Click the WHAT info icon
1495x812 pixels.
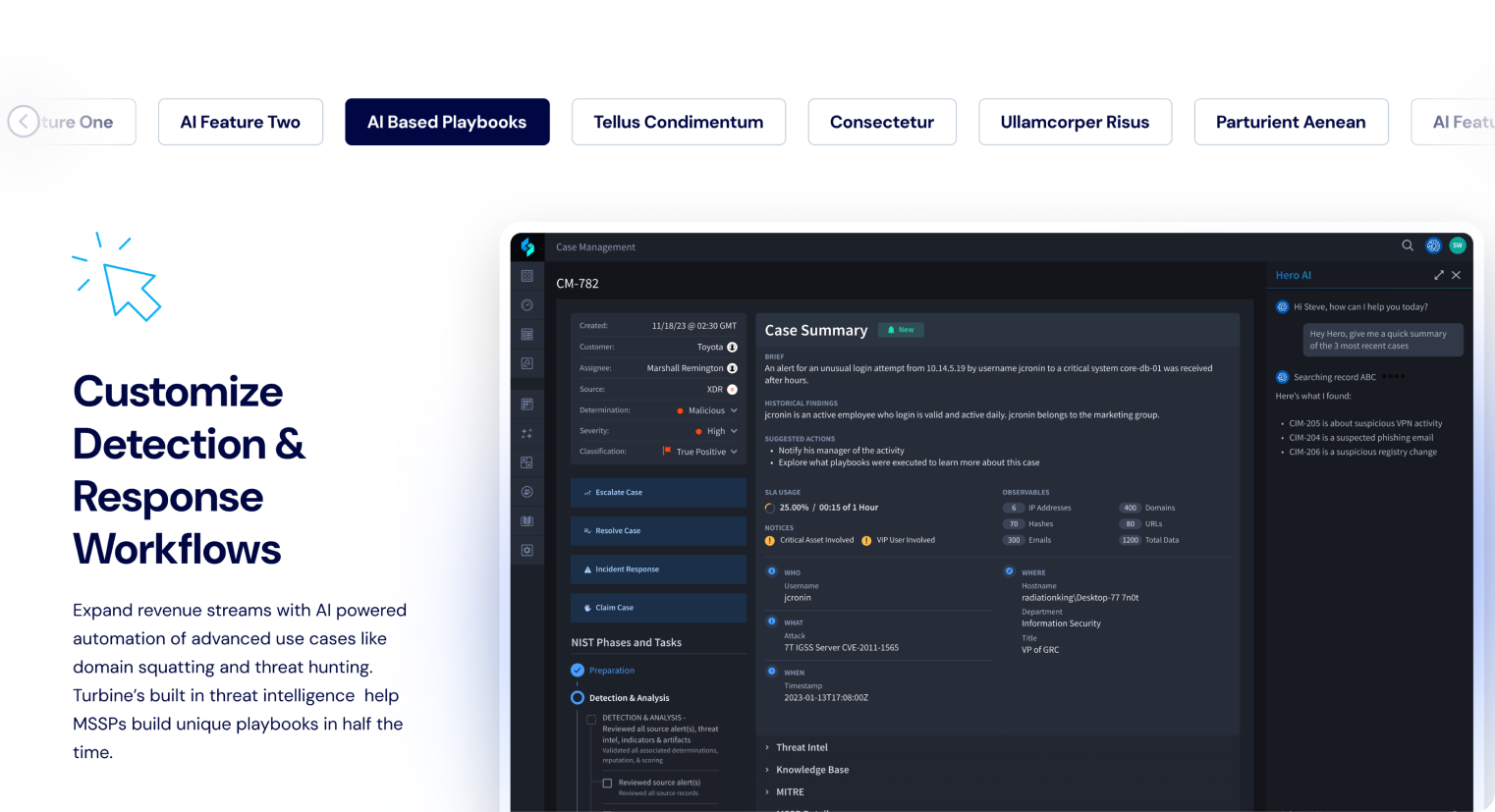(x=772, y=622)
